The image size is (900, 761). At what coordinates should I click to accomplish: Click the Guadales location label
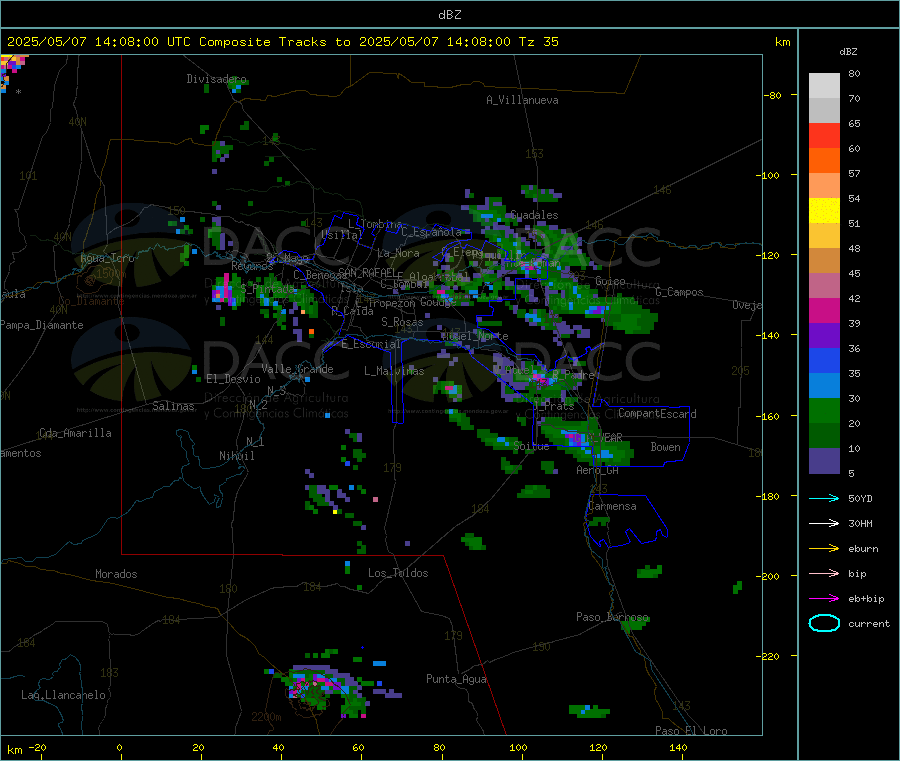(x=534, y=215)
